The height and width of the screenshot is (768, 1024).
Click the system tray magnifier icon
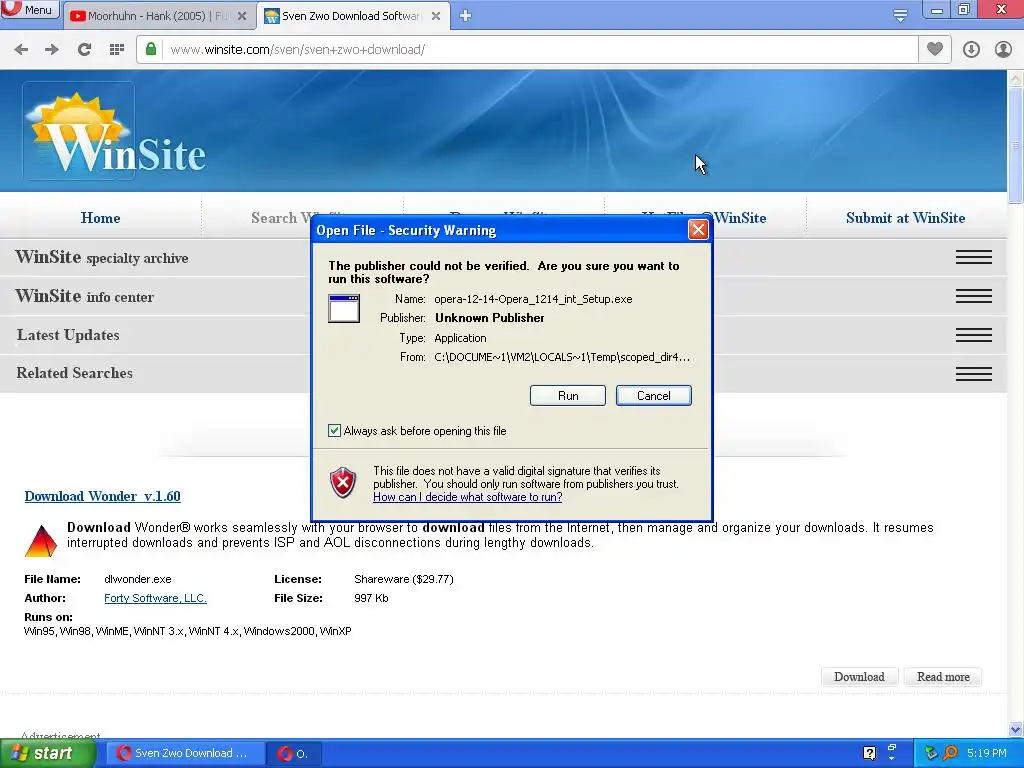tap(950, 754)
